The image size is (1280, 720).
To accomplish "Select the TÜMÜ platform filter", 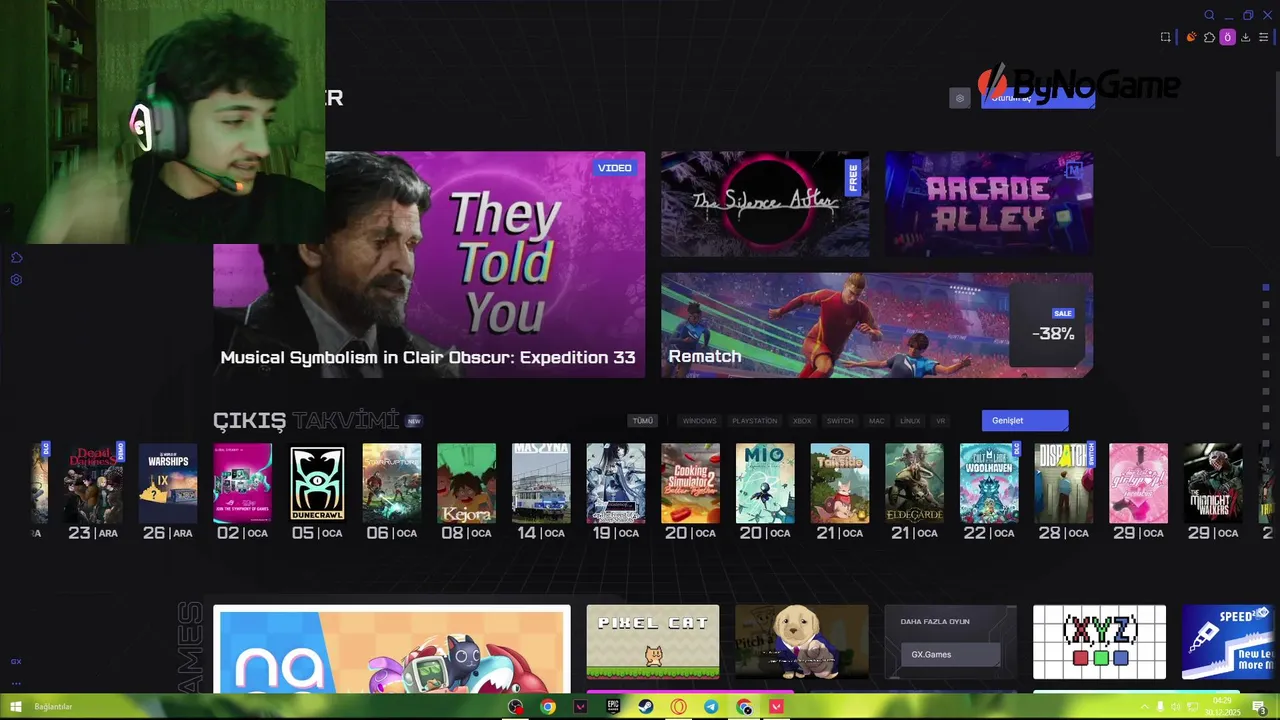I will [643, 421].
